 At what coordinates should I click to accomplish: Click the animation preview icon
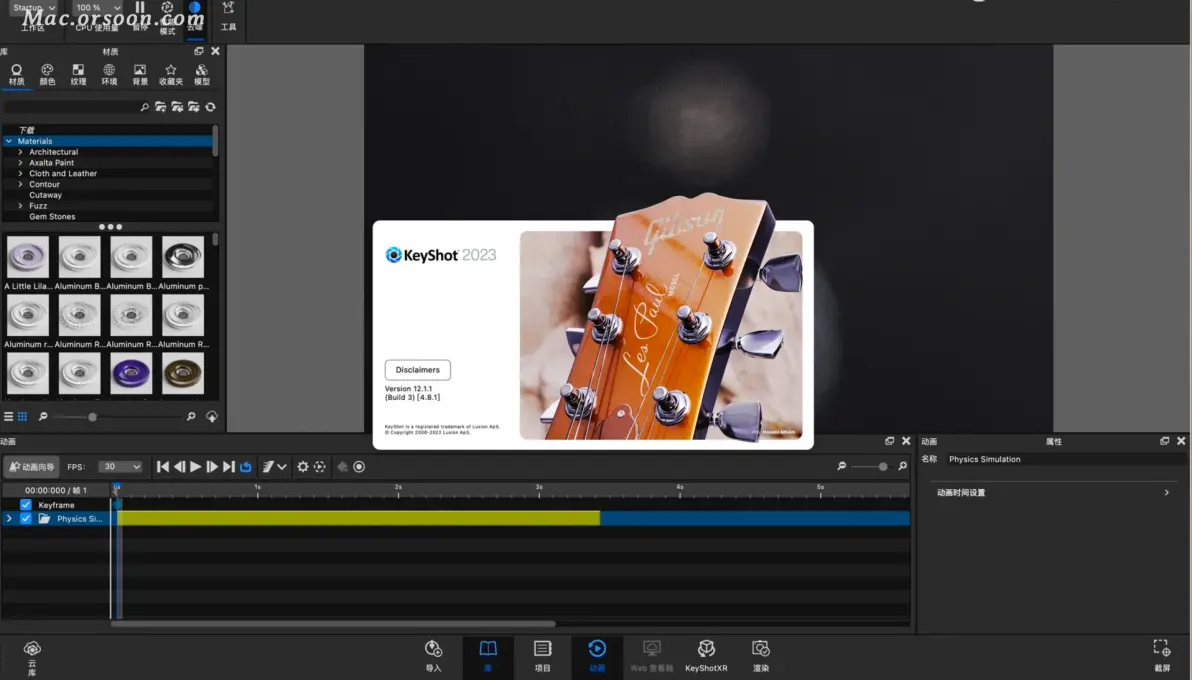319,467
